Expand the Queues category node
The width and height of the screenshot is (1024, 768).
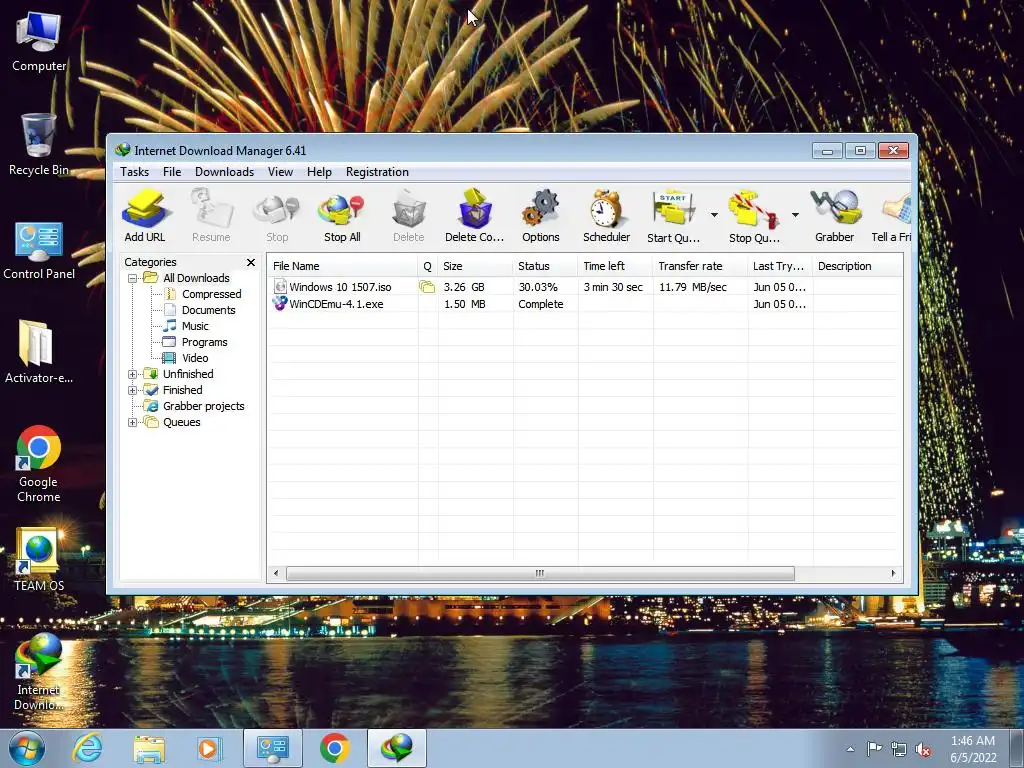click(133, 423)
